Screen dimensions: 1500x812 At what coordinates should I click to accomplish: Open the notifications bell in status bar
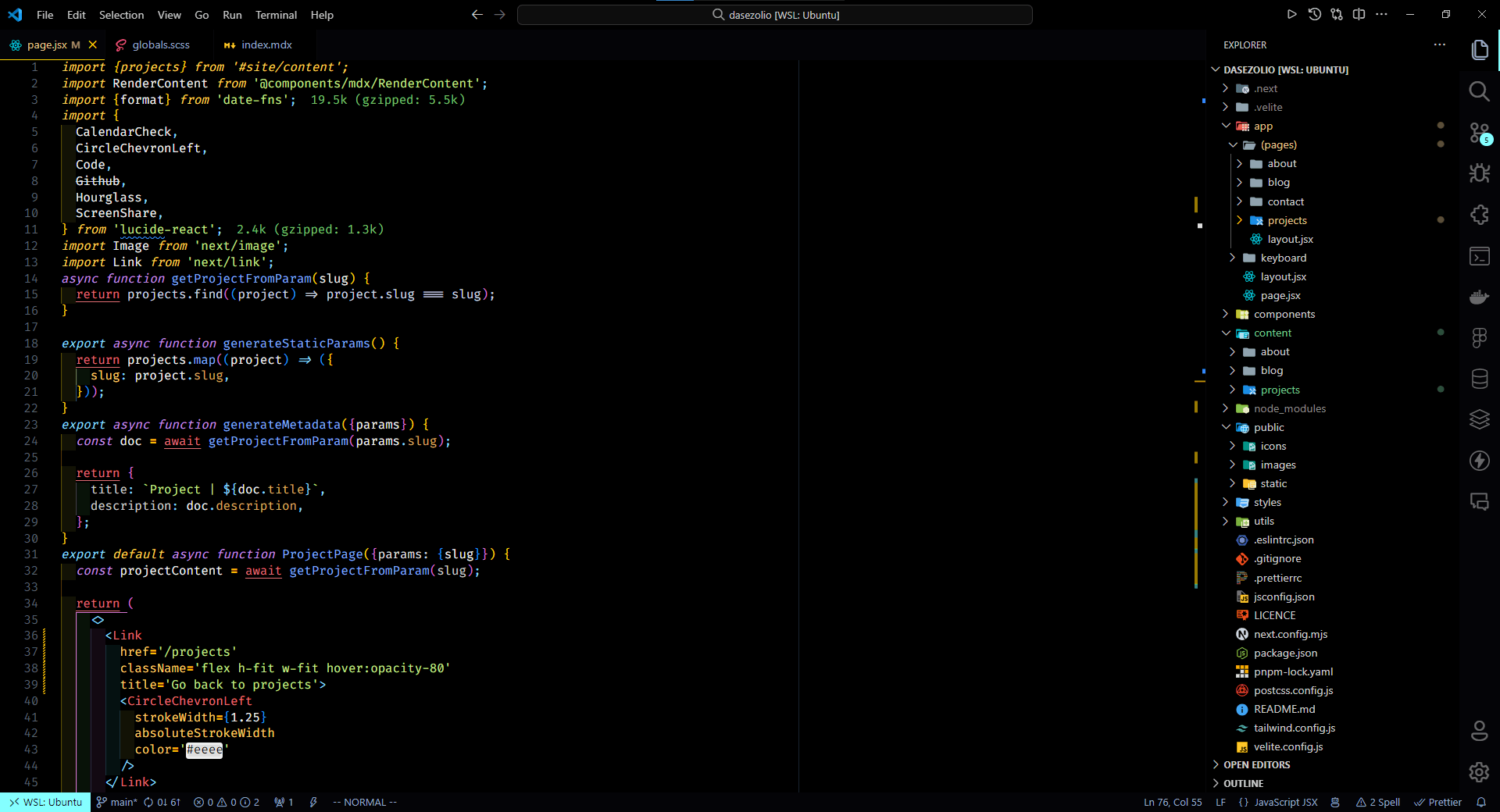(1481, 803)
